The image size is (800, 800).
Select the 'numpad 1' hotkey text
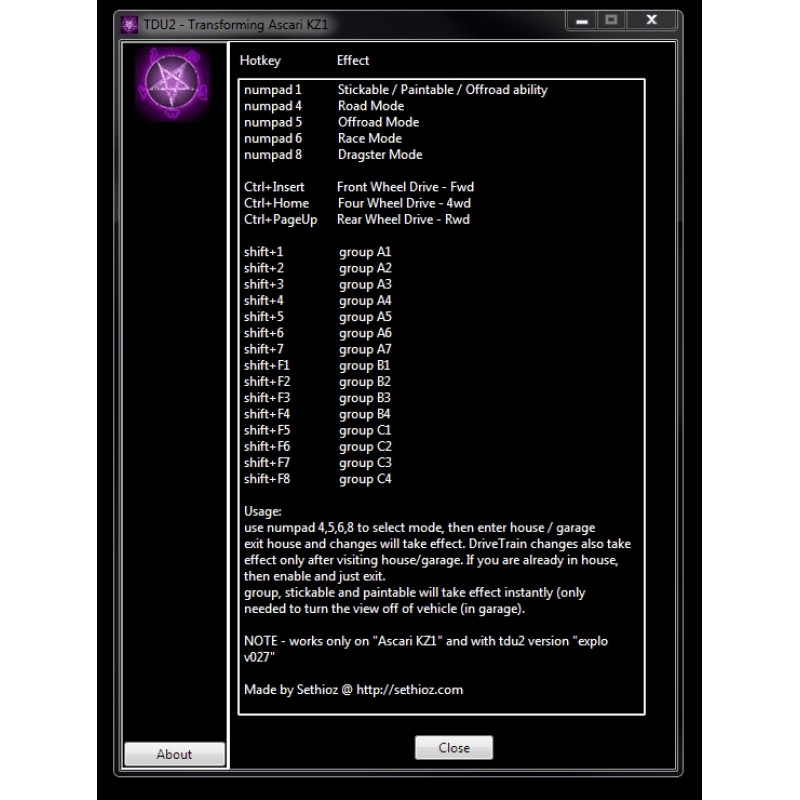[x=272, y=90]
